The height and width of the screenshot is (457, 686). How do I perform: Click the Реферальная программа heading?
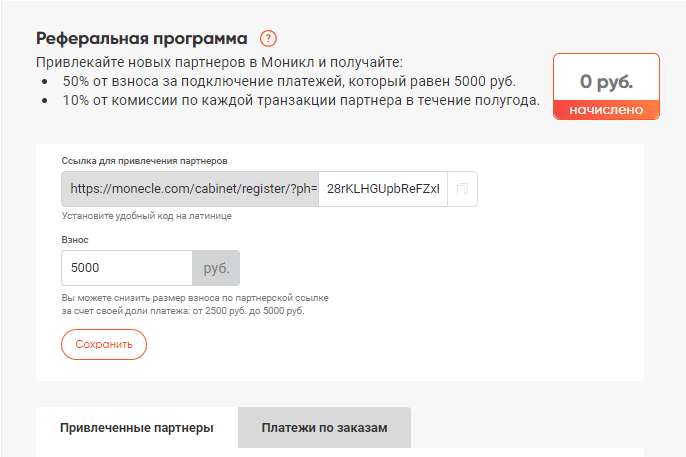coord(141,39)
